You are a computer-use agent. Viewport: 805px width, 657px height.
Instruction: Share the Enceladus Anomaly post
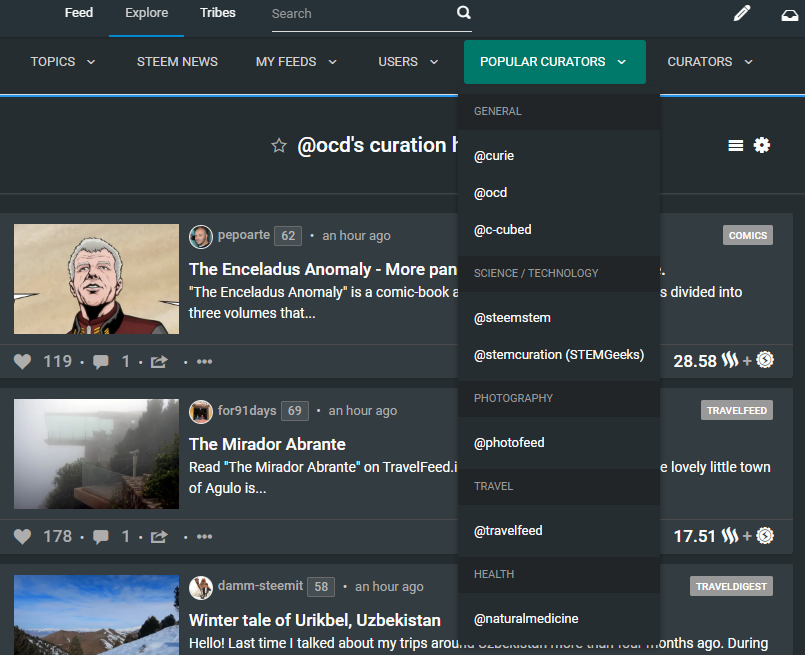coord(158,362)
